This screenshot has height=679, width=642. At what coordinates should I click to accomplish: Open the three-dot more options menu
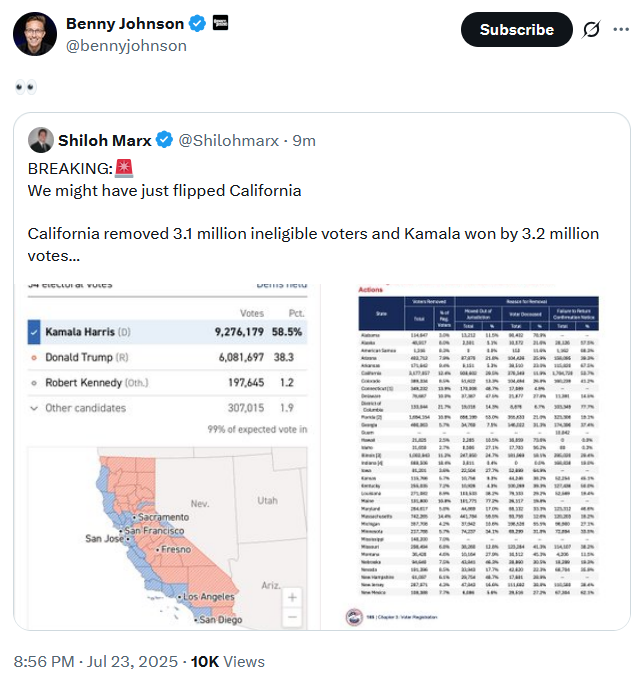point(621,29)
